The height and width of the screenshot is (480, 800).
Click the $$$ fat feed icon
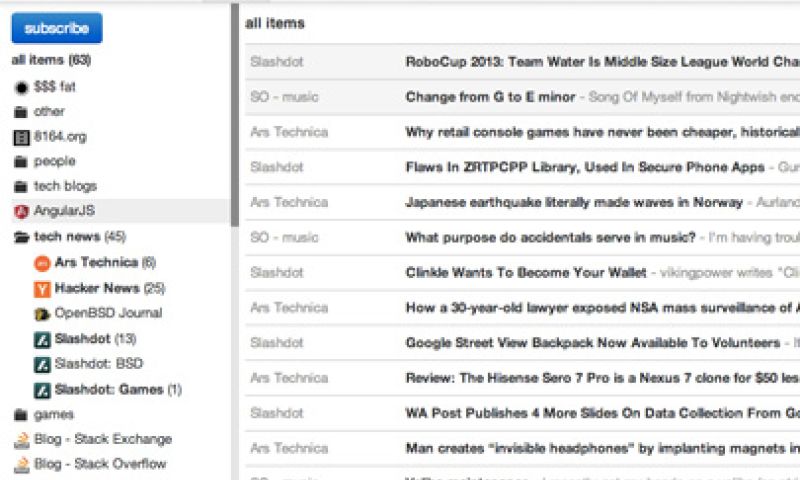coord(21,88)
